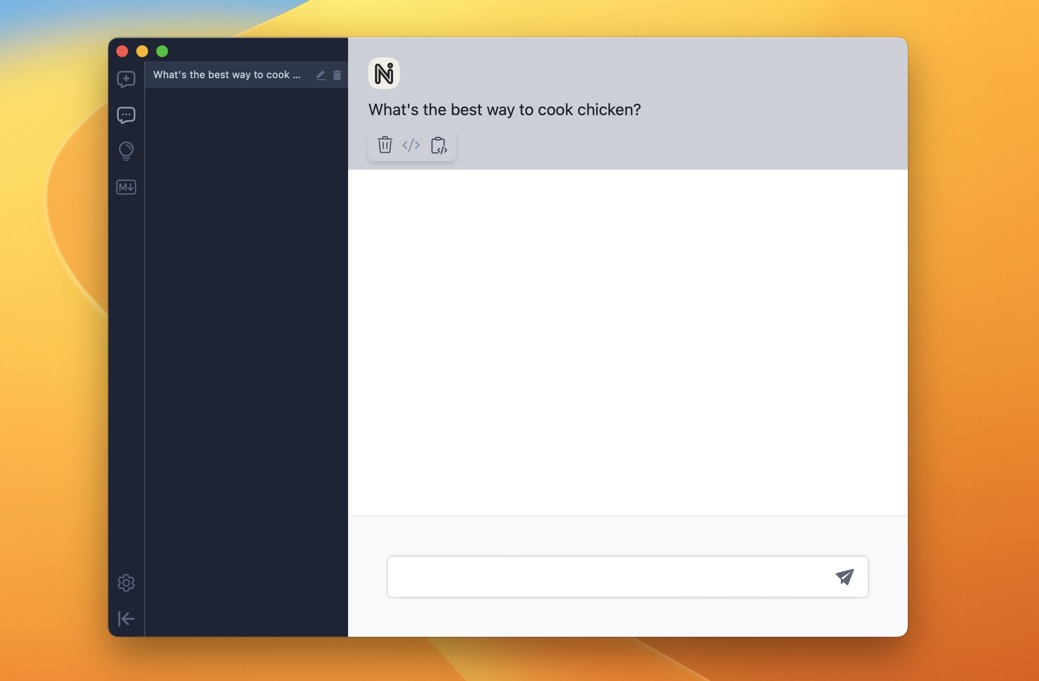Open the lightbulb prompts section

click(126, 151)
